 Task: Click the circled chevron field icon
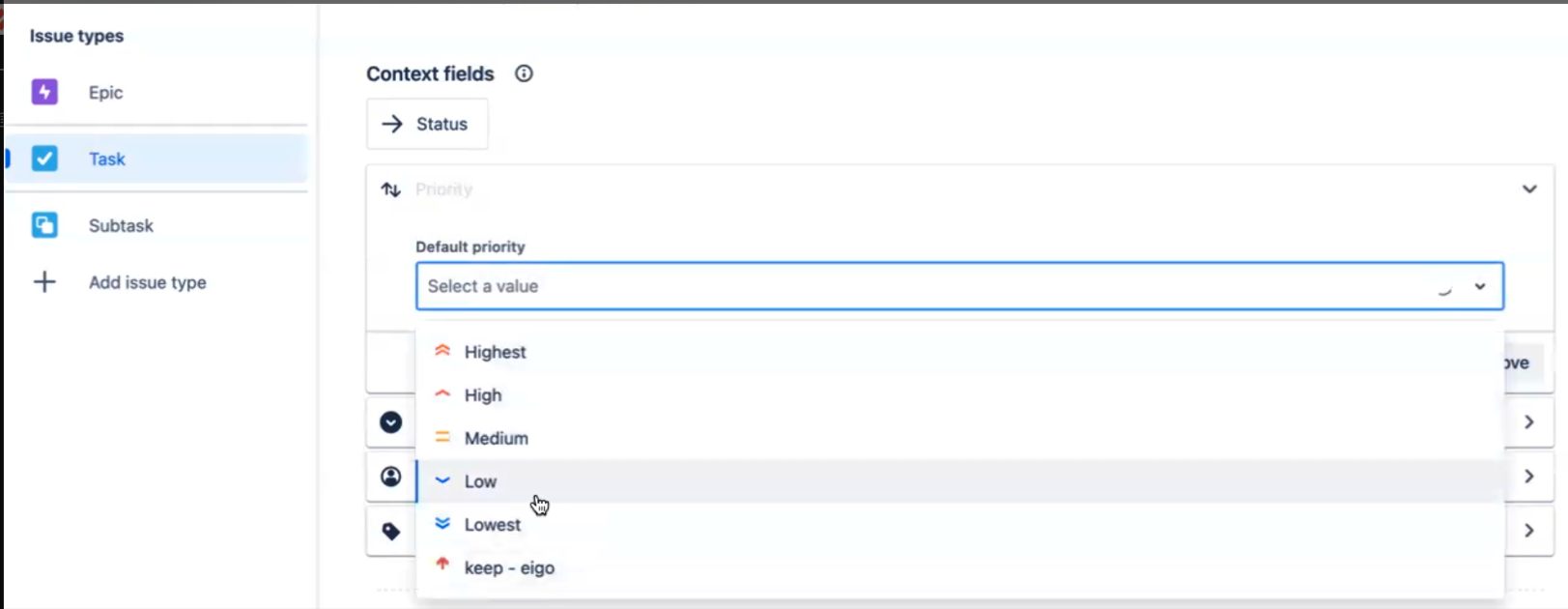[x=390, y=422]
